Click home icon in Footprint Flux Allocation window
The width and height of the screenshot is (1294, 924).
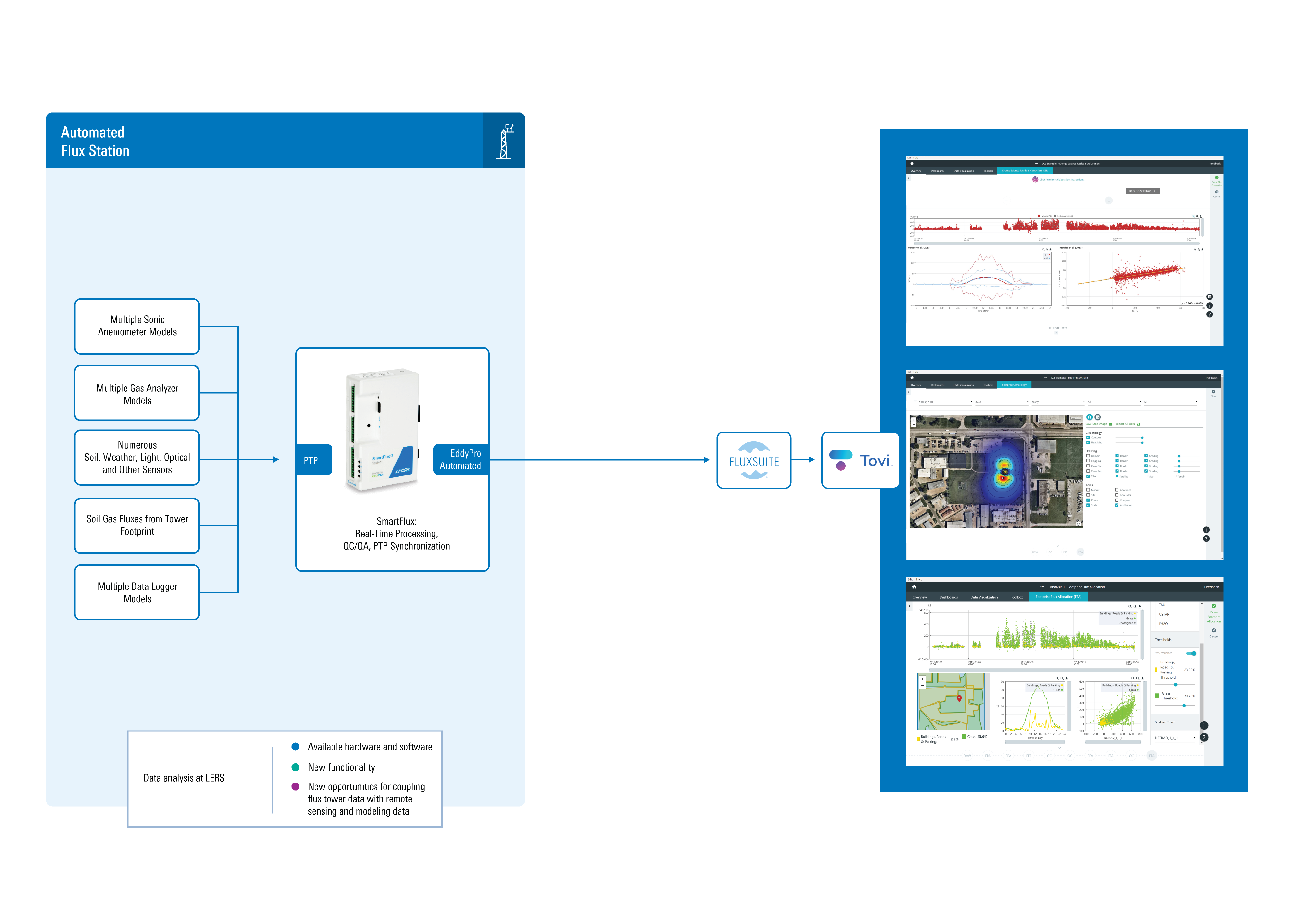914,586
